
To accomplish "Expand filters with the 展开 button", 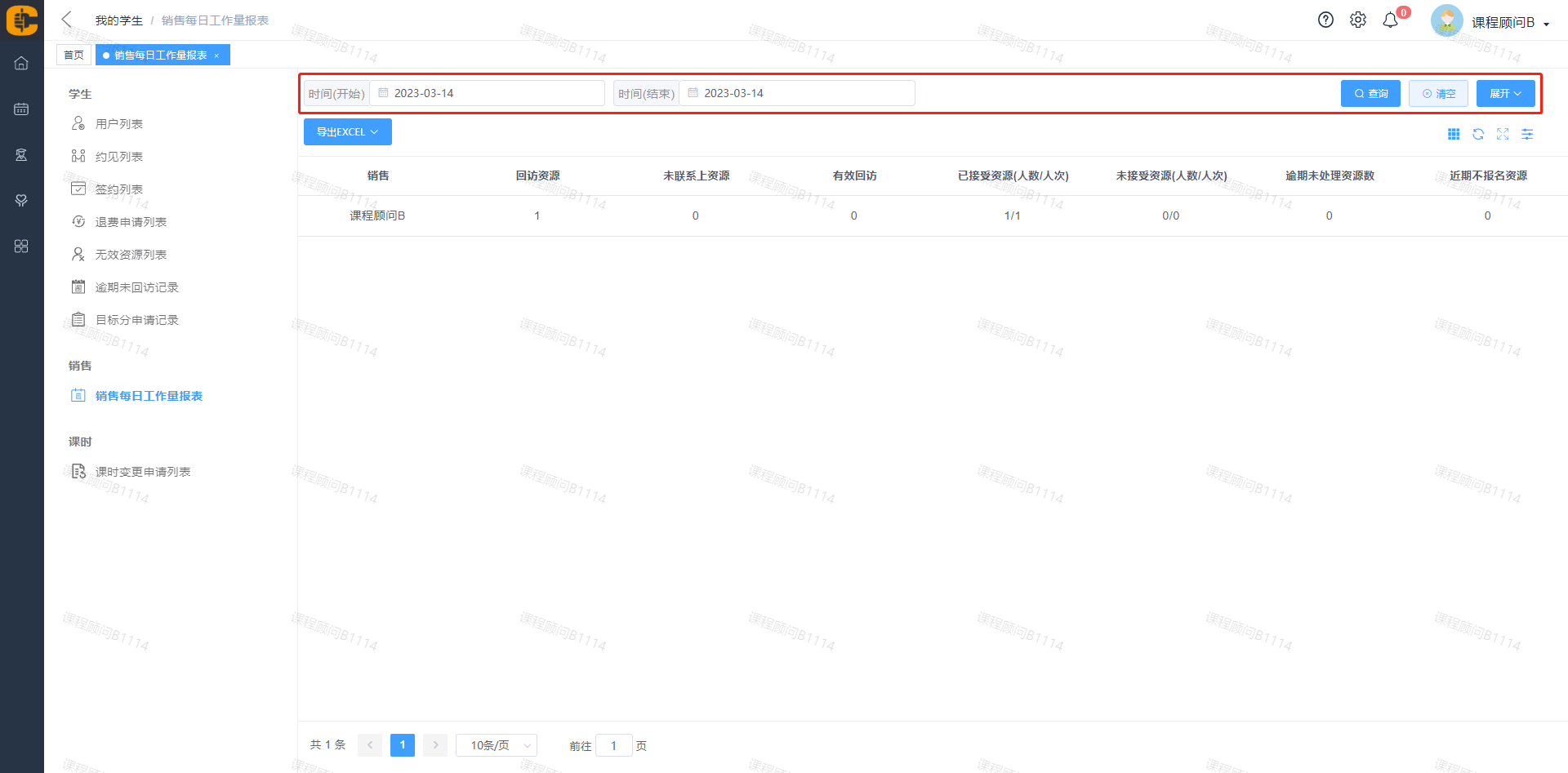I will point(1505,94).
